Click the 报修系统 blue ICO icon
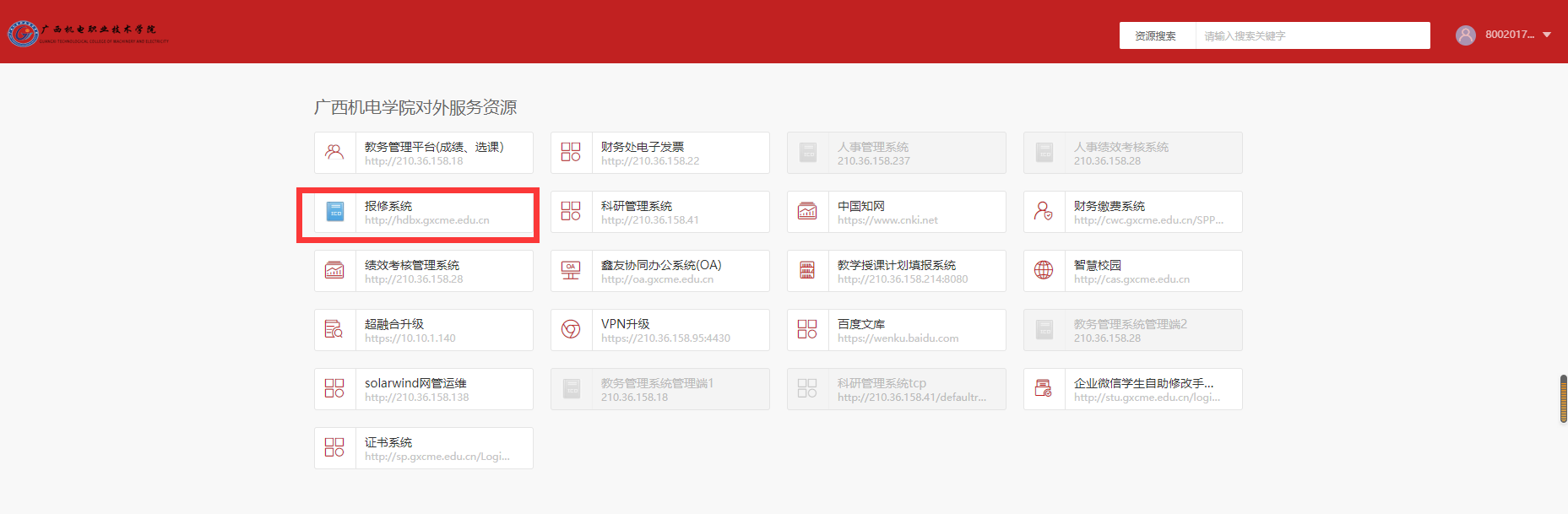The width and height of the screenshot is (1568, 514). click(335, 212)
